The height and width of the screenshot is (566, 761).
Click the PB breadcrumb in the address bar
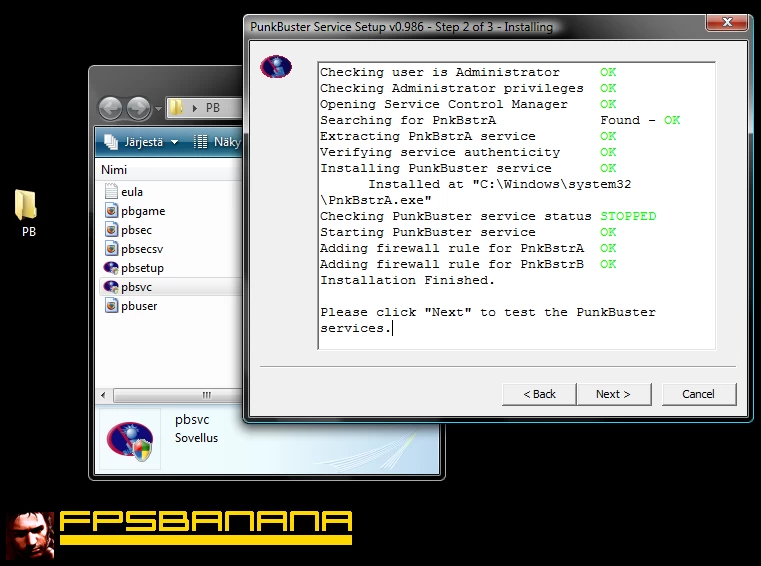[213, 108]
